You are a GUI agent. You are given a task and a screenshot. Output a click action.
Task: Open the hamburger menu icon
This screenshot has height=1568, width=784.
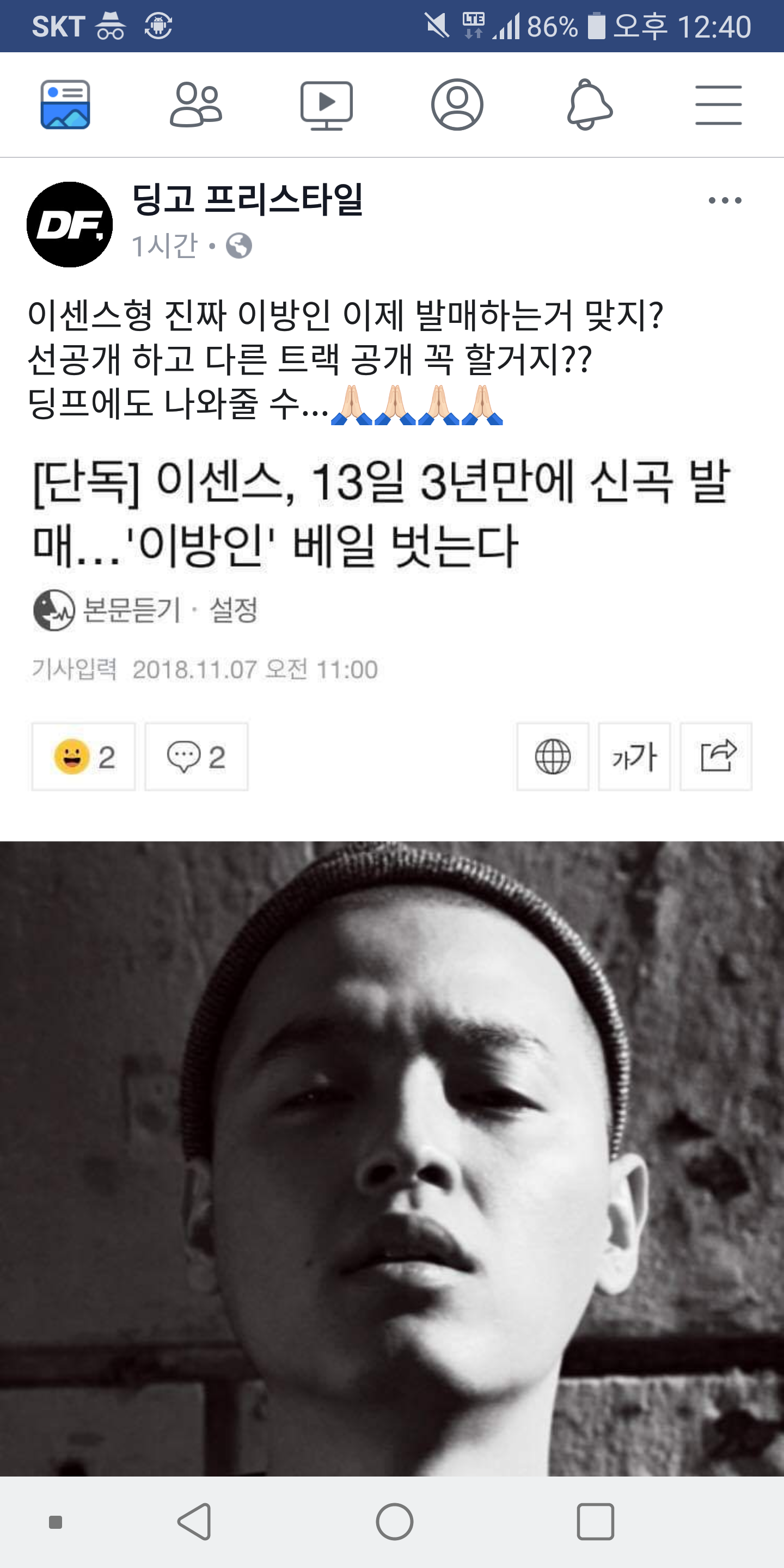(718, 105)
